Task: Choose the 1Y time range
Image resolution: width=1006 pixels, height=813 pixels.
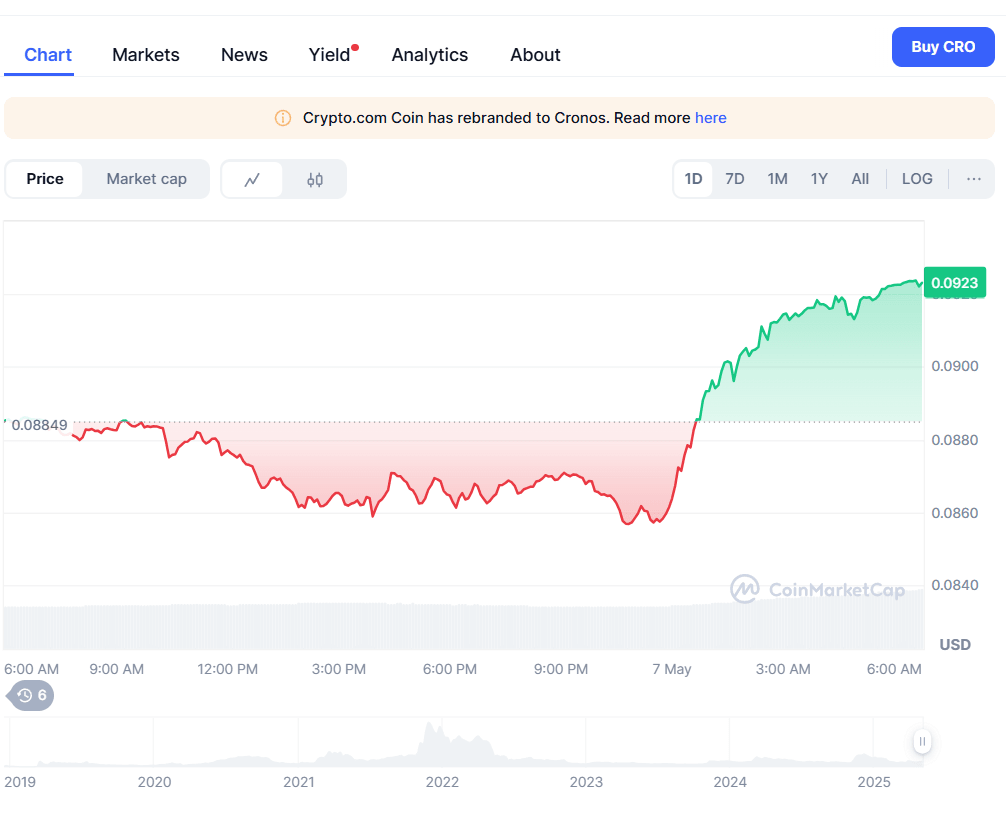Action: [x=819, y=179]
